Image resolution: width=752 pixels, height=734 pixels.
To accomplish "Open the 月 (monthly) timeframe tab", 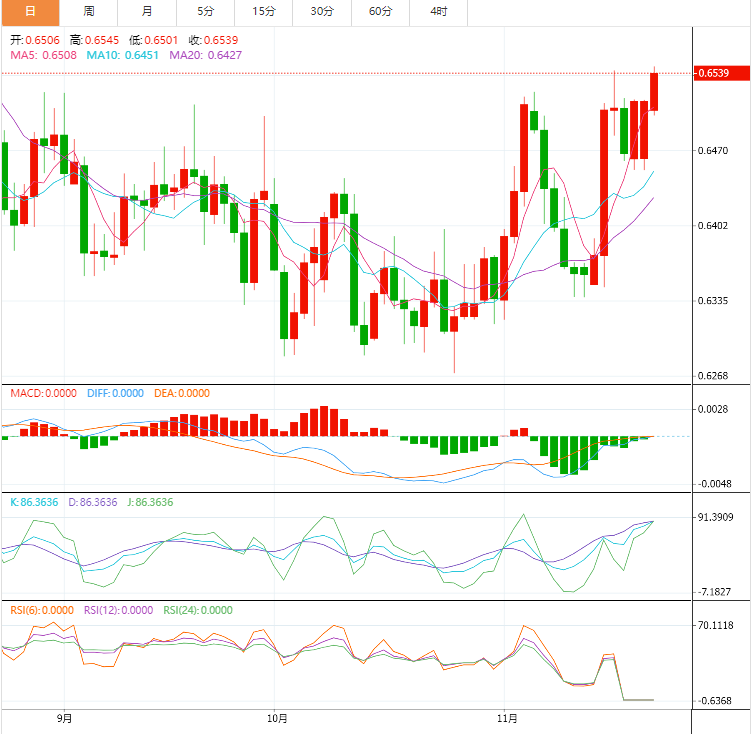I will pyautogui.click(x=147, y=12).
